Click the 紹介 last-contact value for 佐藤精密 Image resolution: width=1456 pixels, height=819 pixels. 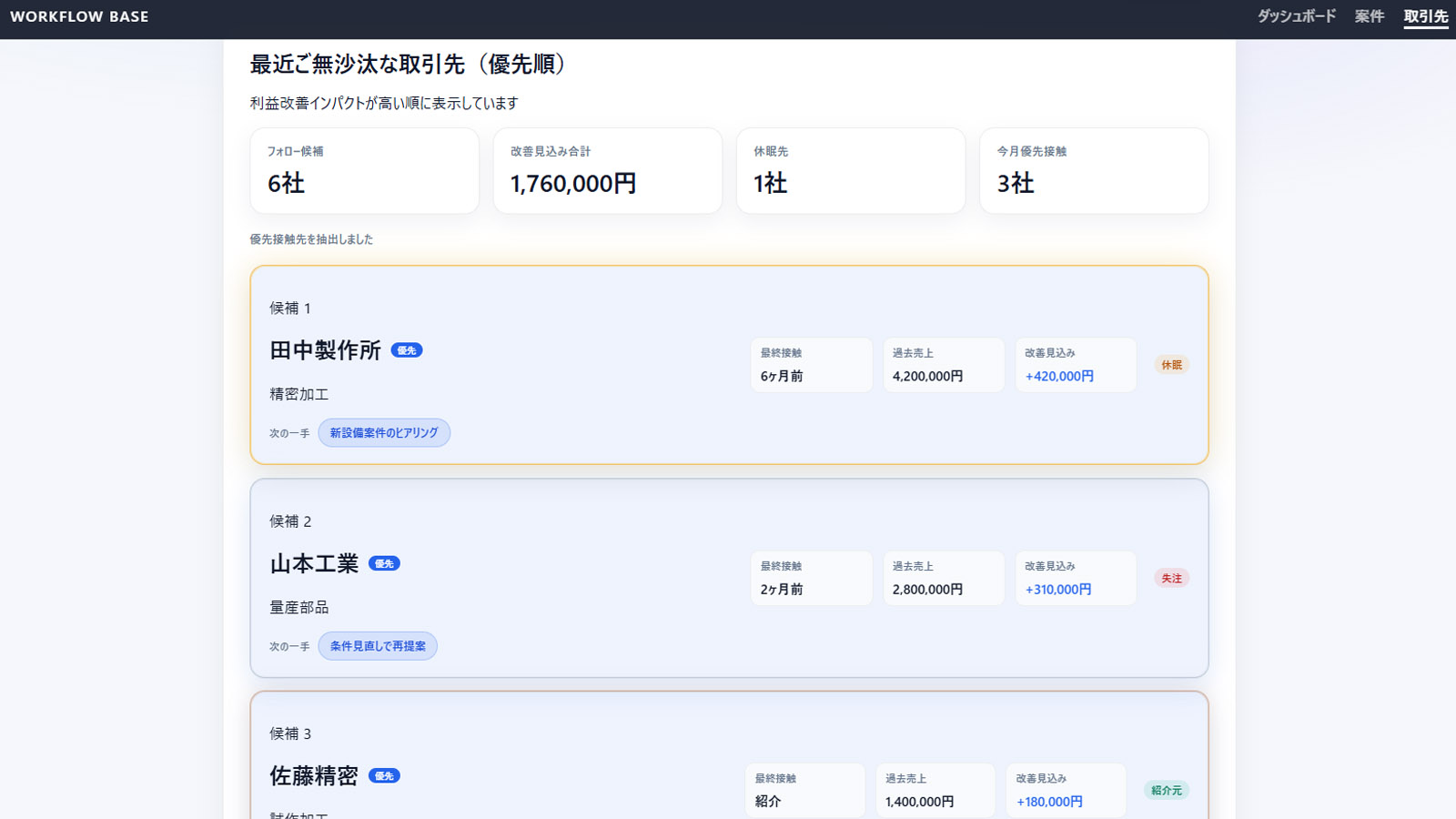click(768, 802)
